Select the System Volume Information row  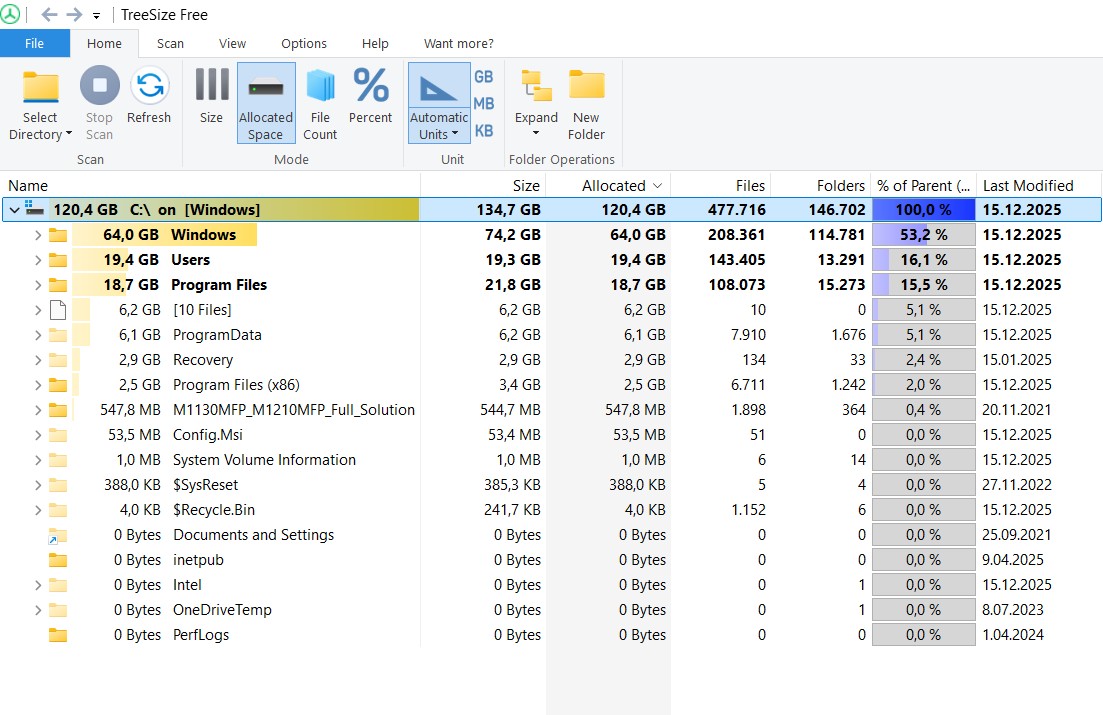point(552,460)
